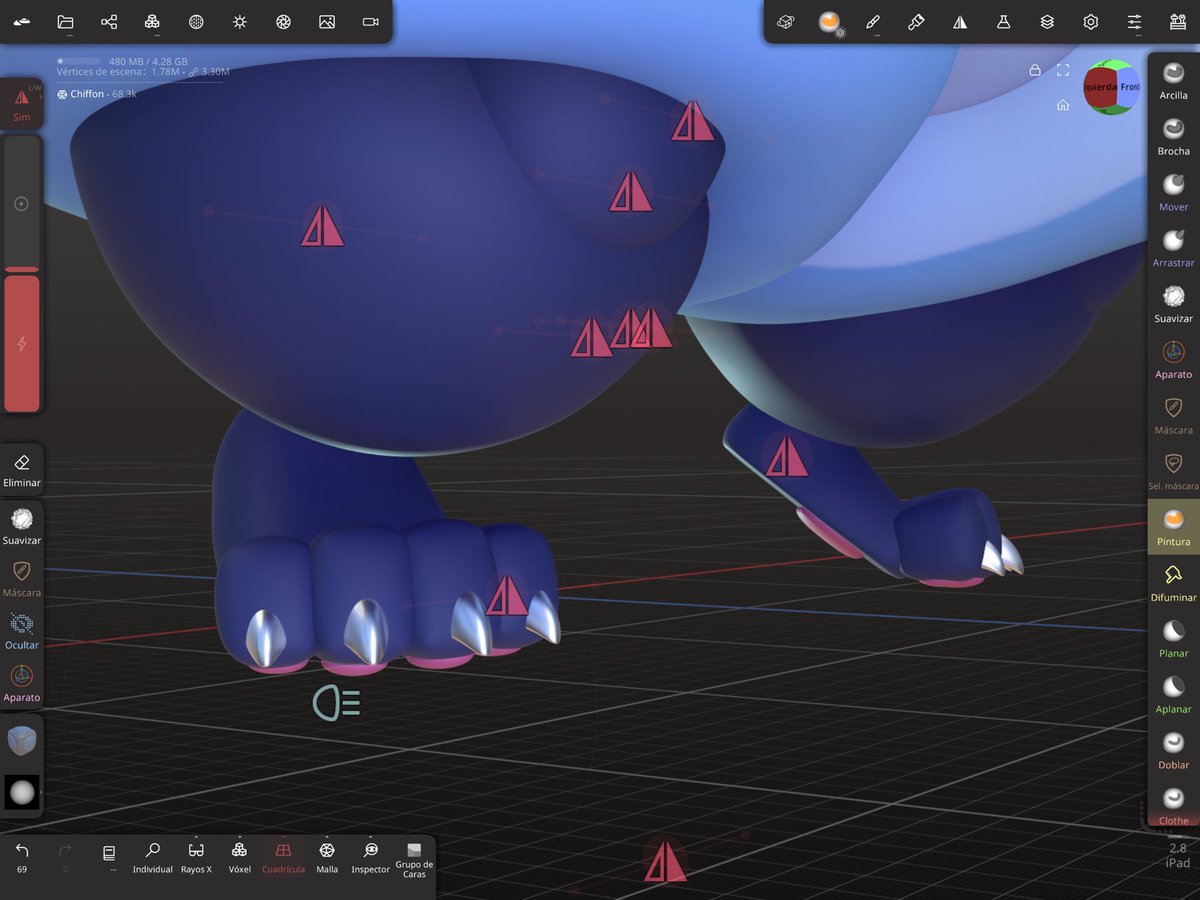The width and height of the screenshot is (1200, 900).
Task: Open the Camera settings menu
Action: point(370,21)
